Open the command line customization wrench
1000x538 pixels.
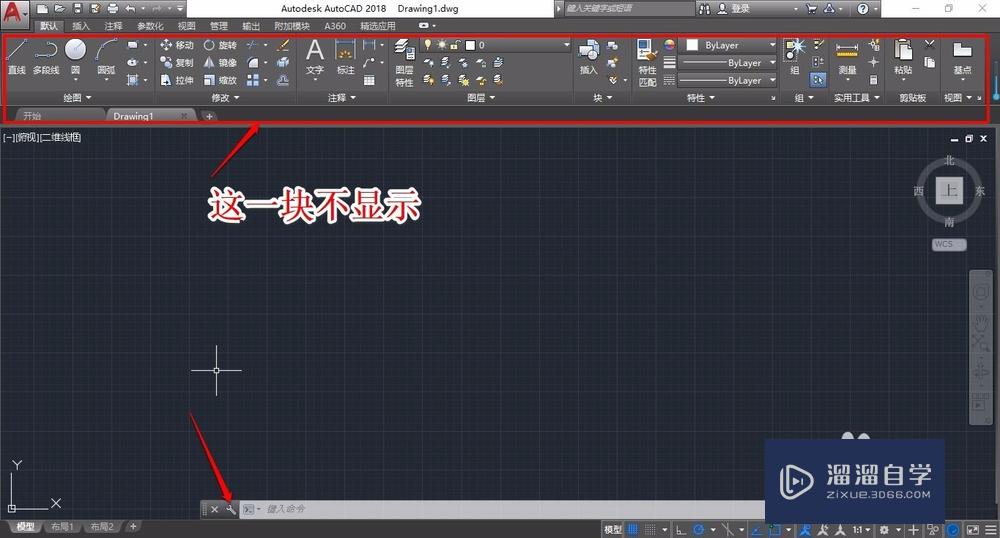[x=230, y=509]
